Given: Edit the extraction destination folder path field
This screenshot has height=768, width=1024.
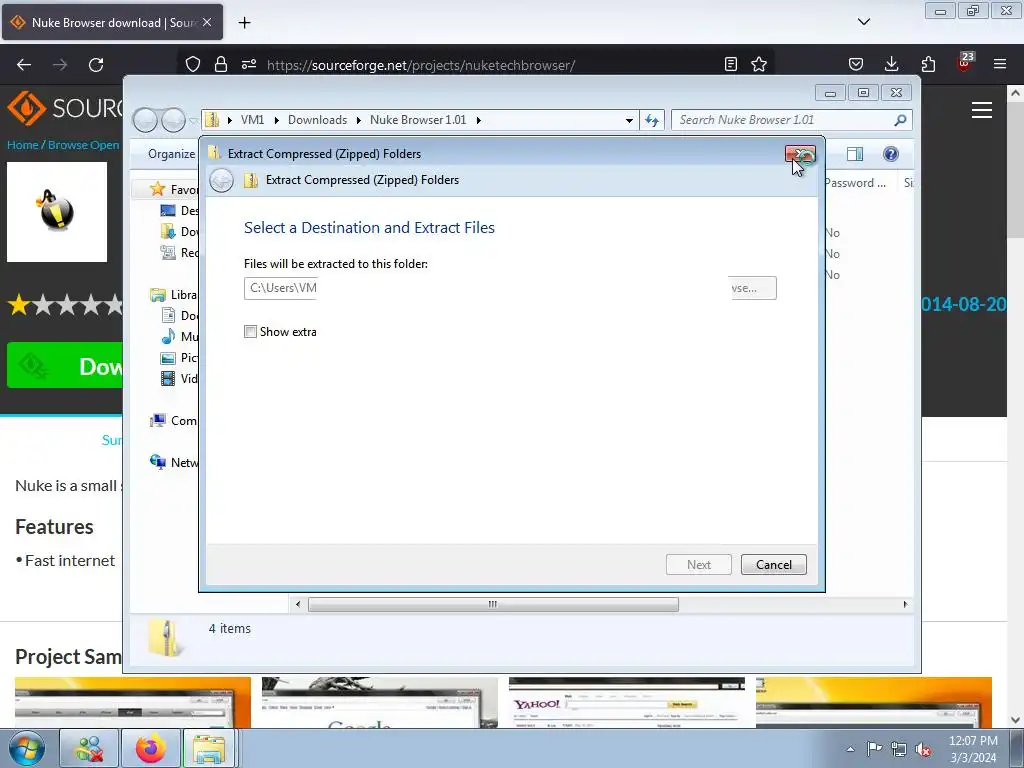Looking at the screenshot, I should click(280, 288).
